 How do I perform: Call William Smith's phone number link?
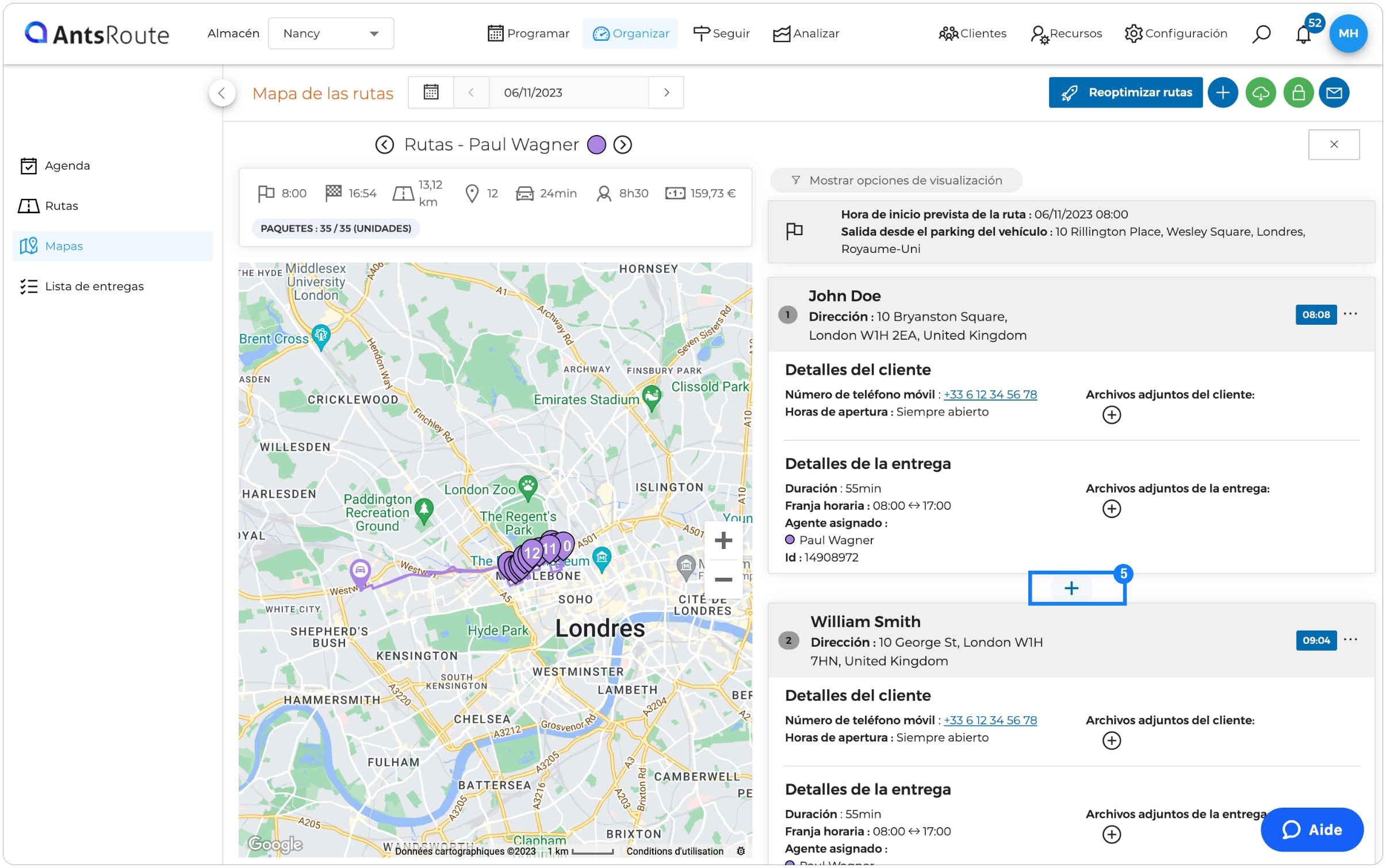[x=990, y=720]
